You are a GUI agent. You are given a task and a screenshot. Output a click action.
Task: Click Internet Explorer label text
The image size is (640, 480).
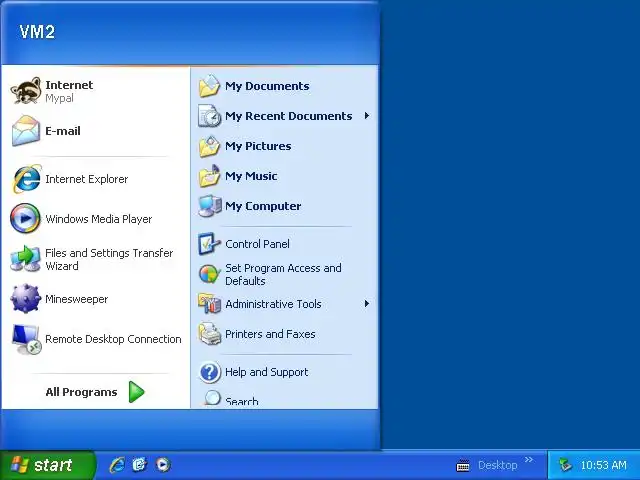(87, 179)
